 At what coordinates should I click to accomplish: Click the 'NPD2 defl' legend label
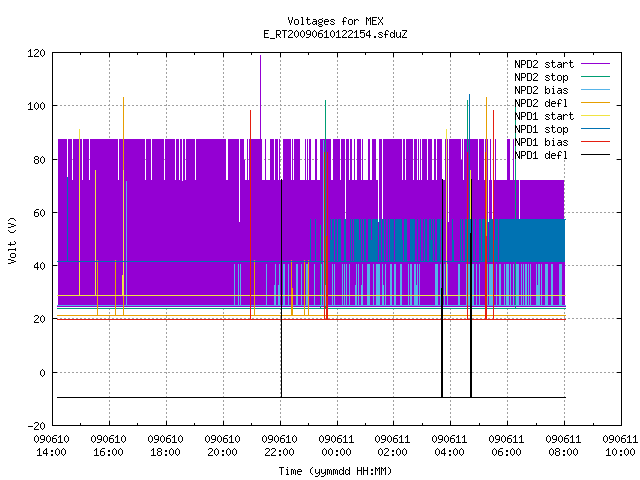541,103
